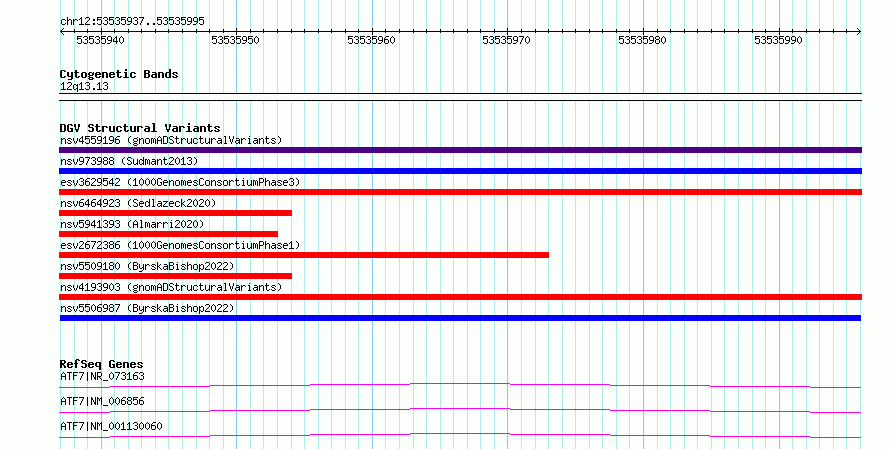The width and height of the screenshot is (890, 449).
Task: Click the ruler's left arrow end
Action: pos(62,32)
